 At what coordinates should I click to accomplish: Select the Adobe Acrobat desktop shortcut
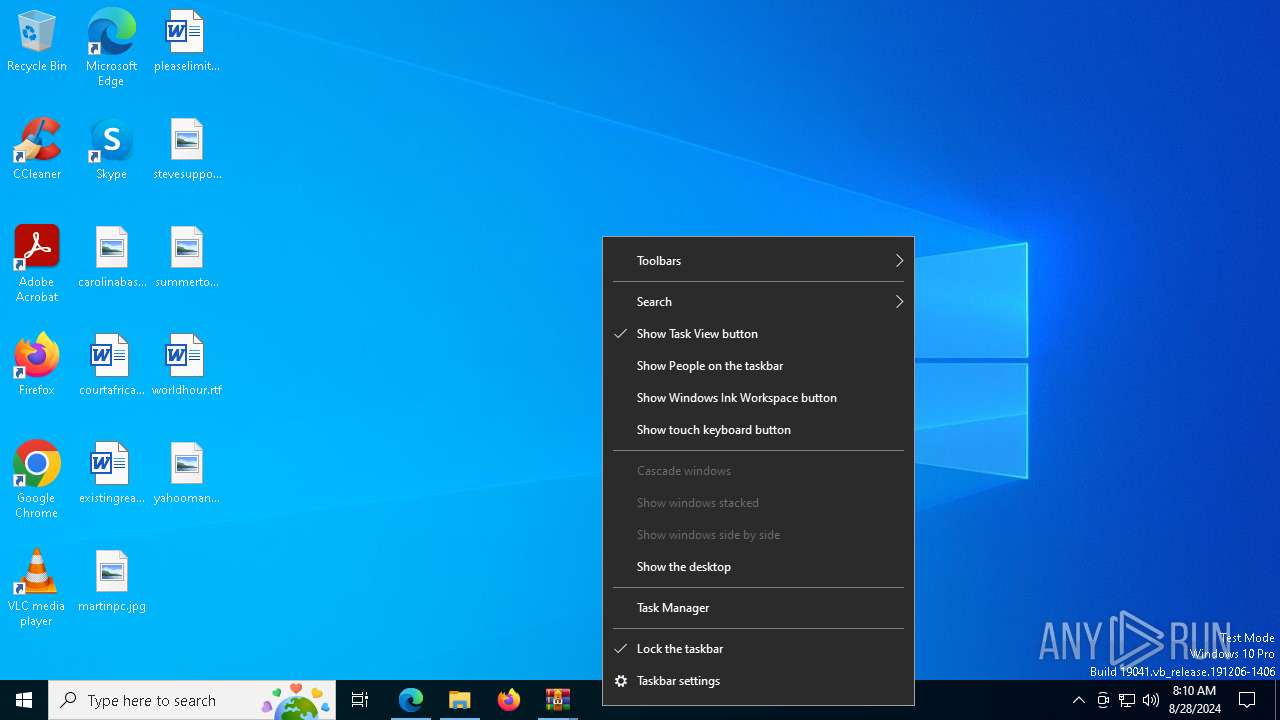click(x=37, y=264)
